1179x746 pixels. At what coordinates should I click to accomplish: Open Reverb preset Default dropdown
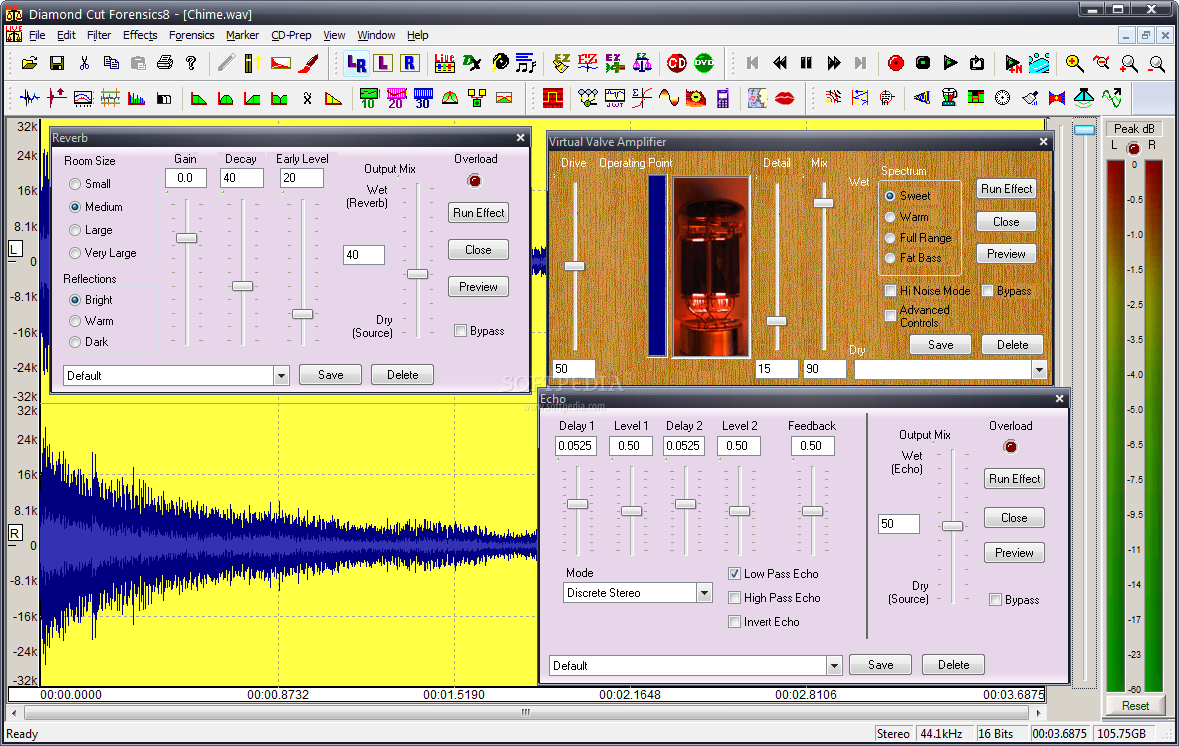click(x=281, y=376)
